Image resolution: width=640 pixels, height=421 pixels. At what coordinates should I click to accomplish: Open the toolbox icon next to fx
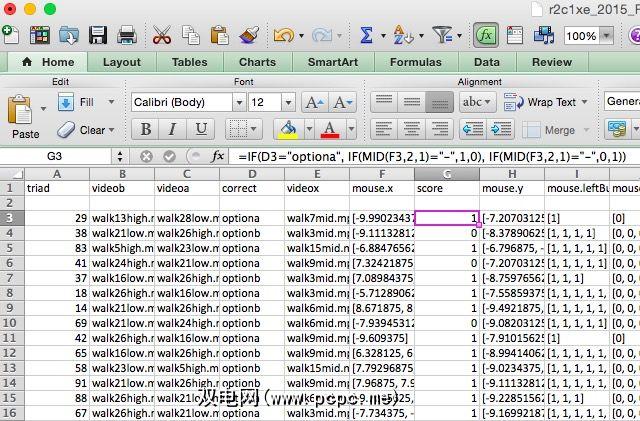coord(515,35)
